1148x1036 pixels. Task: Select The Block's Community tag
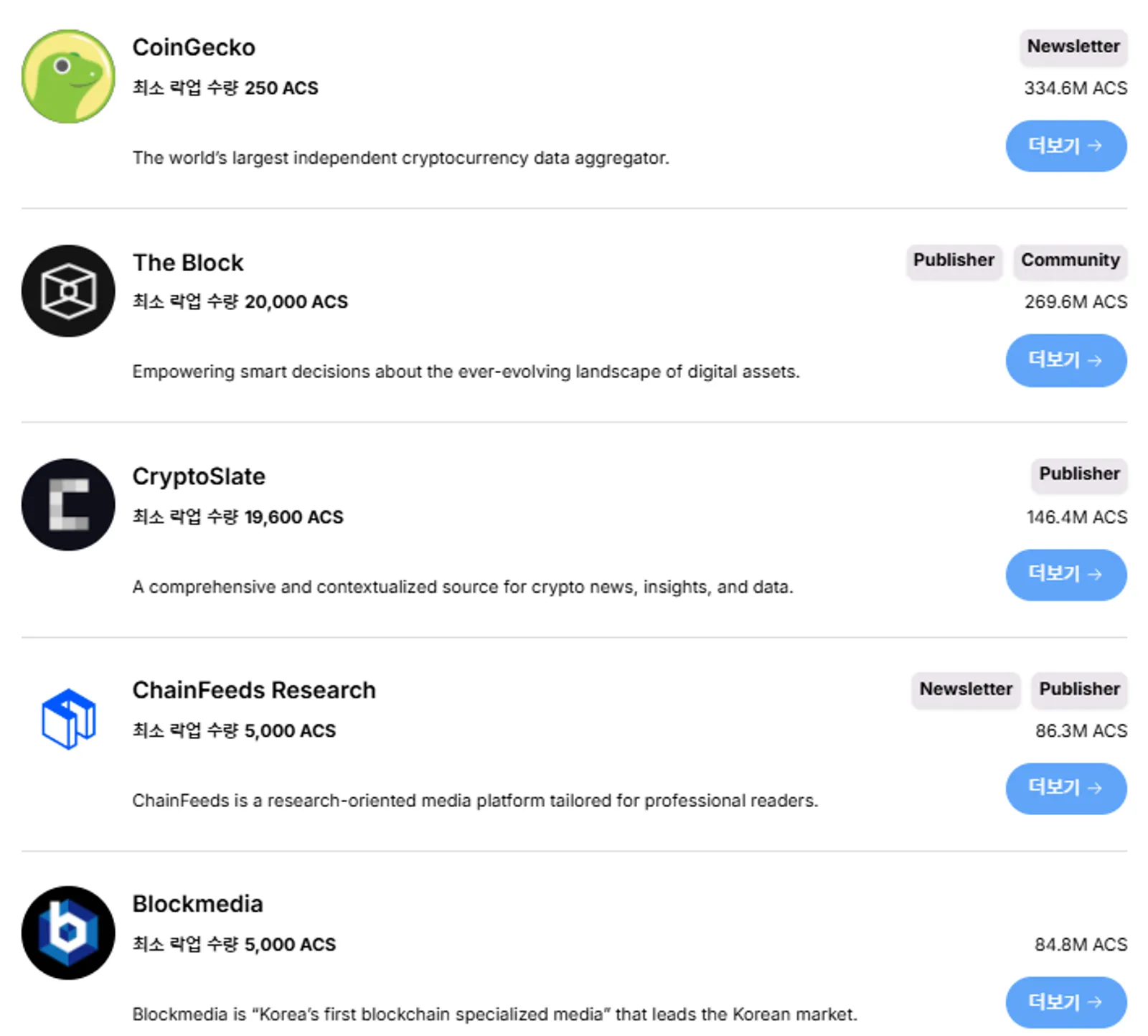1070,260
